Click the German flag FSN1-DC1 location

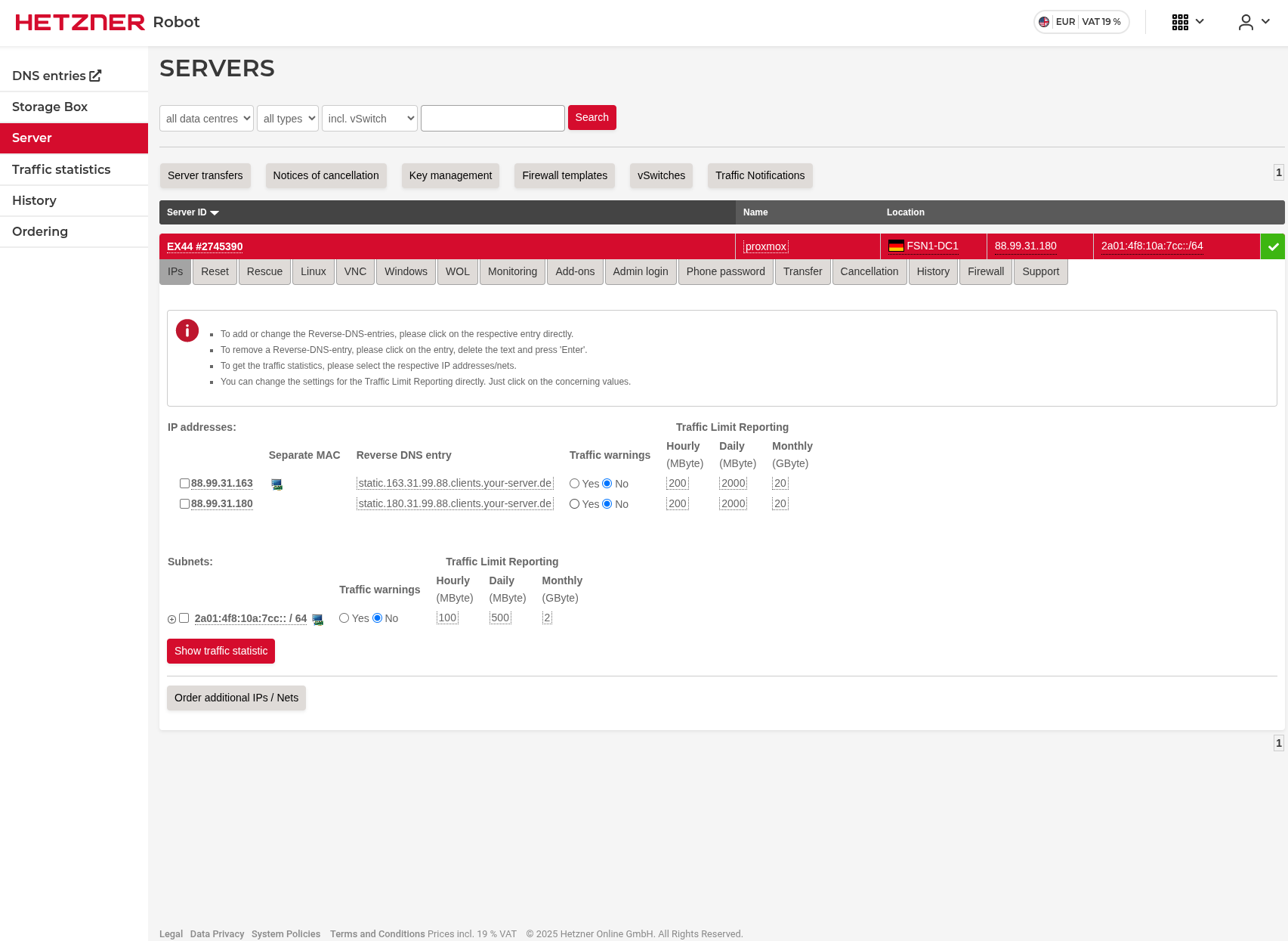923,246
